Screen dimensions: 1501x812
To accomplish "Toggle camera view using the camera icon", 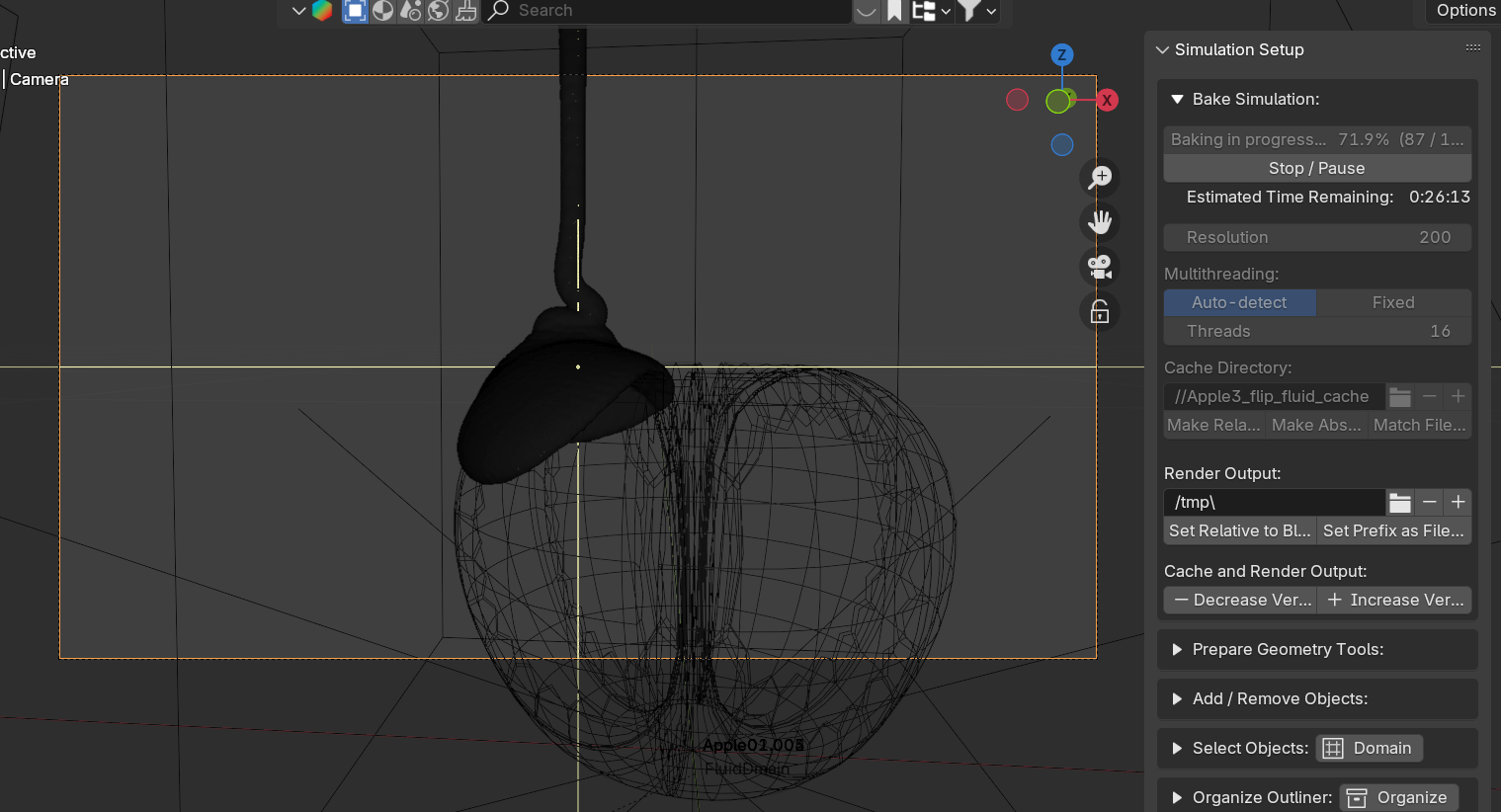I will coord(1100,267).
